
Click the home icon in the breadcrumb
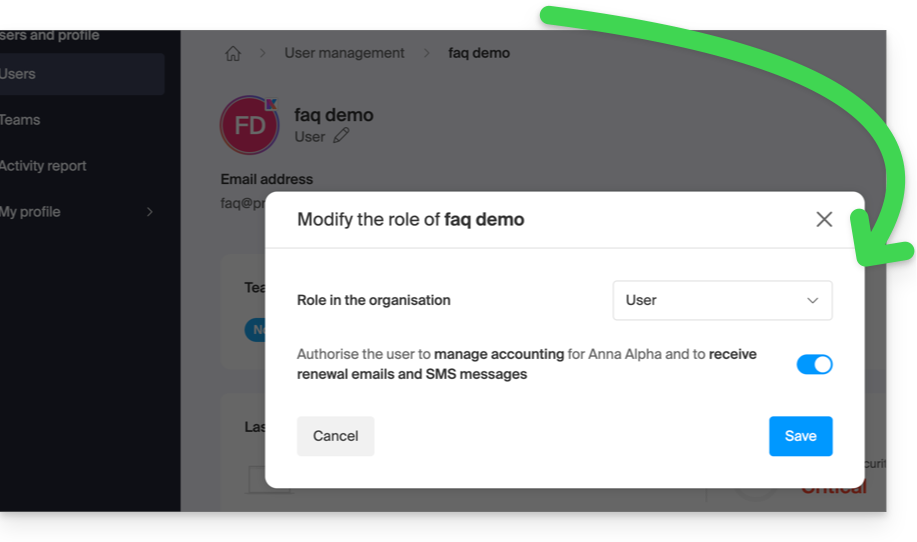click(x=233, y=54)
